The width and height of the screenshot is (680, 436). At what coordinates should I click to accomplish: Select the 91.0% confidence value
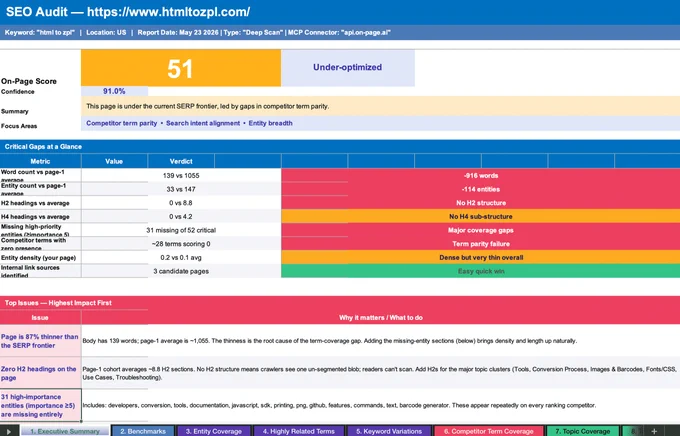pos(114,91)
